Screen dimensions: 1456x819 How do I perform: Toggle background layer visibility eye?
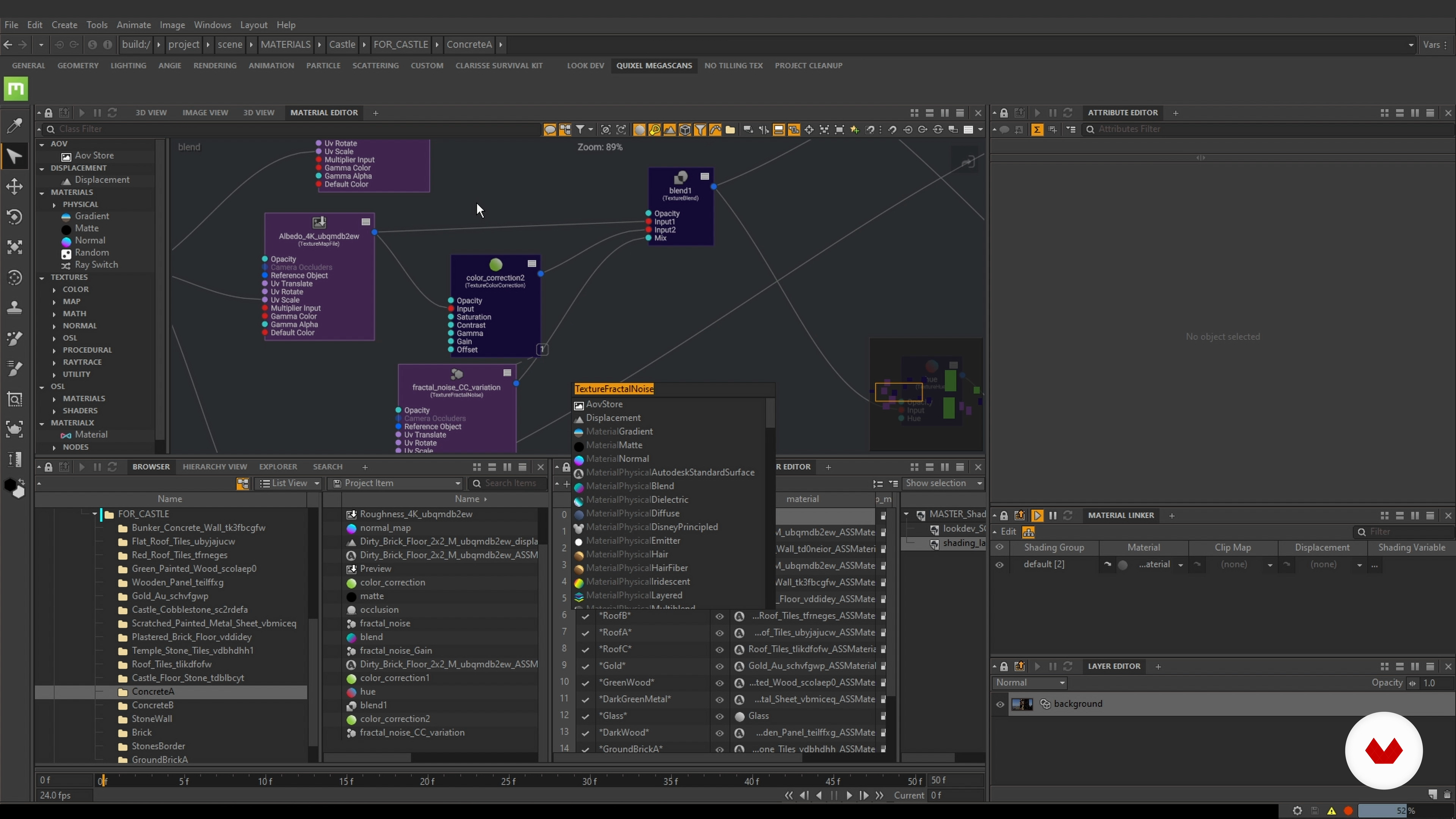click(x=1000, y=704)
